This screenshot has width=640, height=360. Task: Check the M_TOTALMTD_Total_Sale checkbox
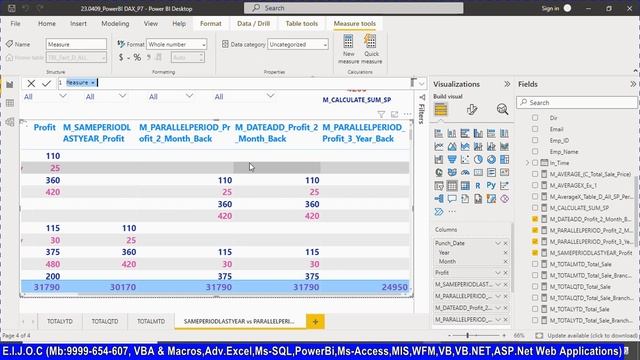(535, 264)
